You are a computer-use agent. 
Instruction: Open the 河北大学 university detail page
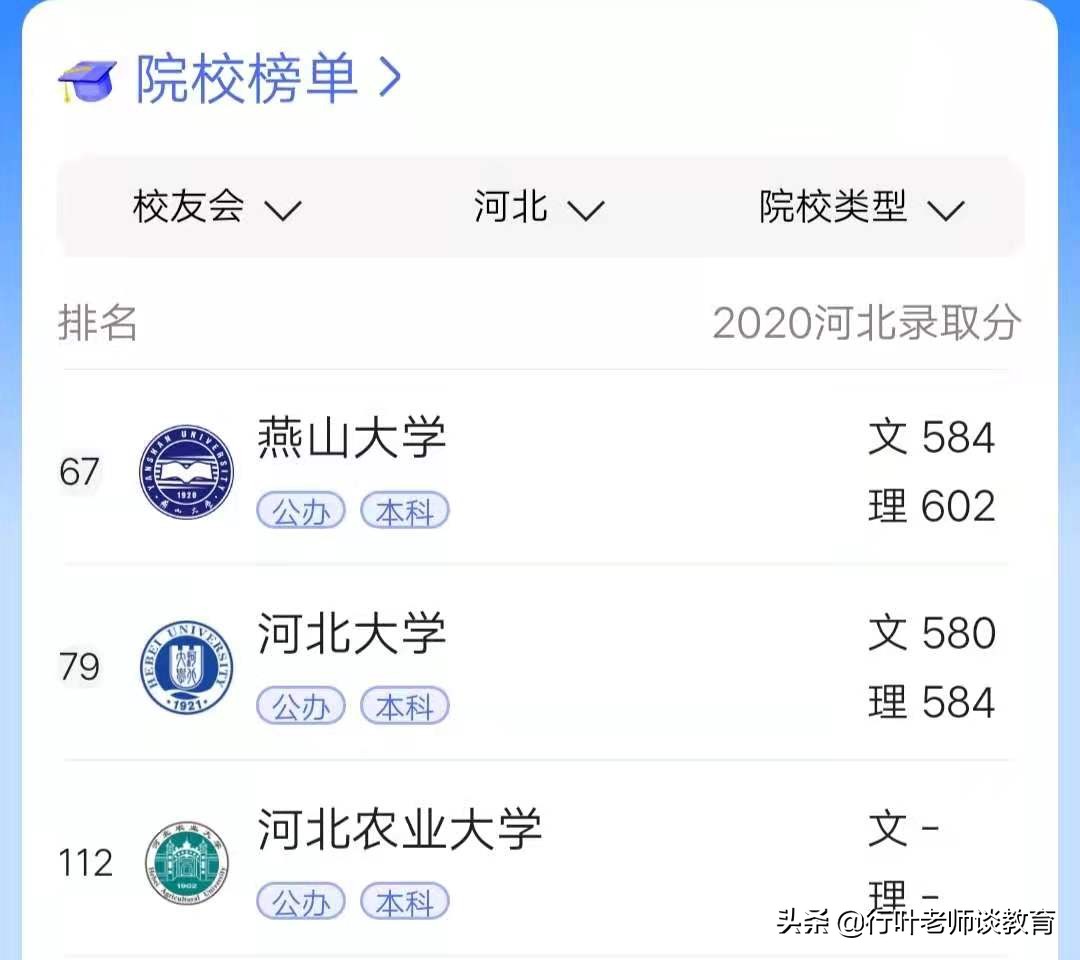(352, 632)
